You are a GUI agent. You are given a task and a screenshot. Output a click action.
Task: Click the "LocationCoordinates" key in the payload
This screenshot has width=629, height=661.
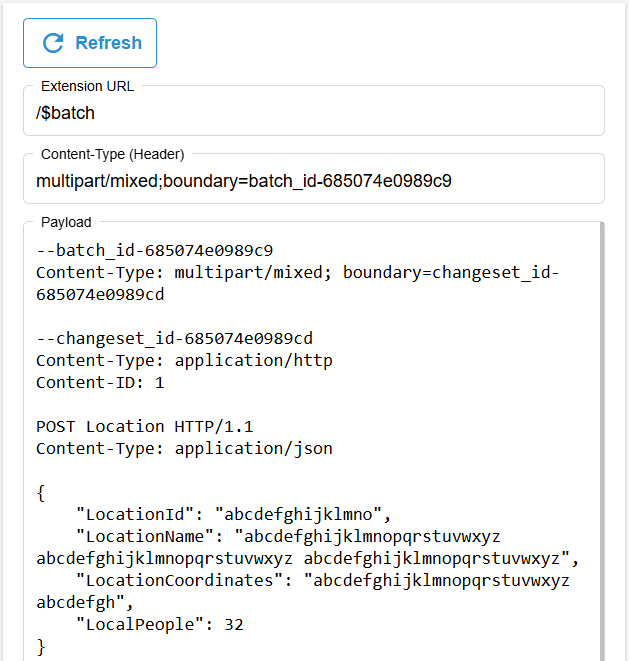(179, 580)
